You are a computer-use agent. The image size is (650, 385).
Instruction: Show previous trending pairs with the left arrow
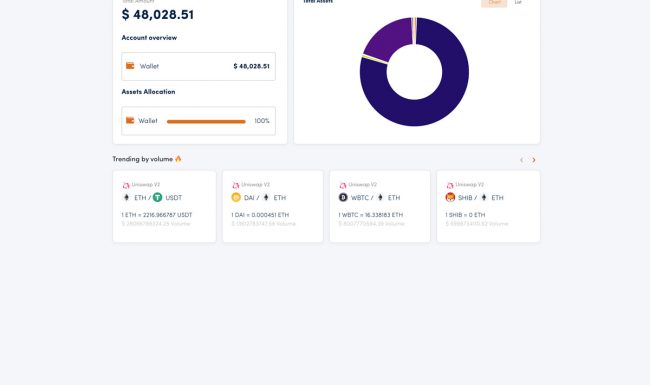[521, 160]
